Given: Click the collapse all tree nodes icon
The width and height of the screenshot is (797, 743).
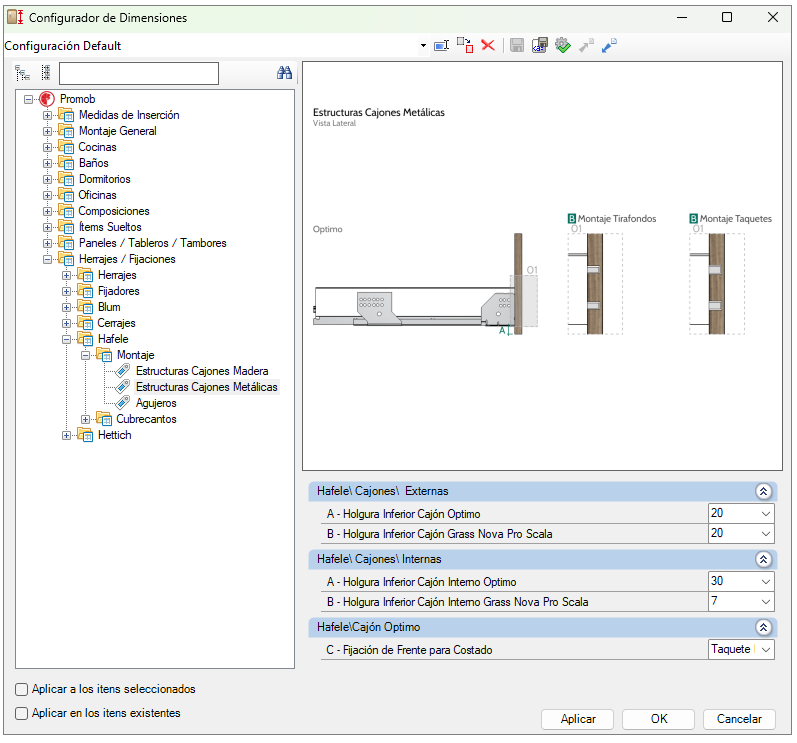Looking at the screenshot, I should tap(45, 73).
